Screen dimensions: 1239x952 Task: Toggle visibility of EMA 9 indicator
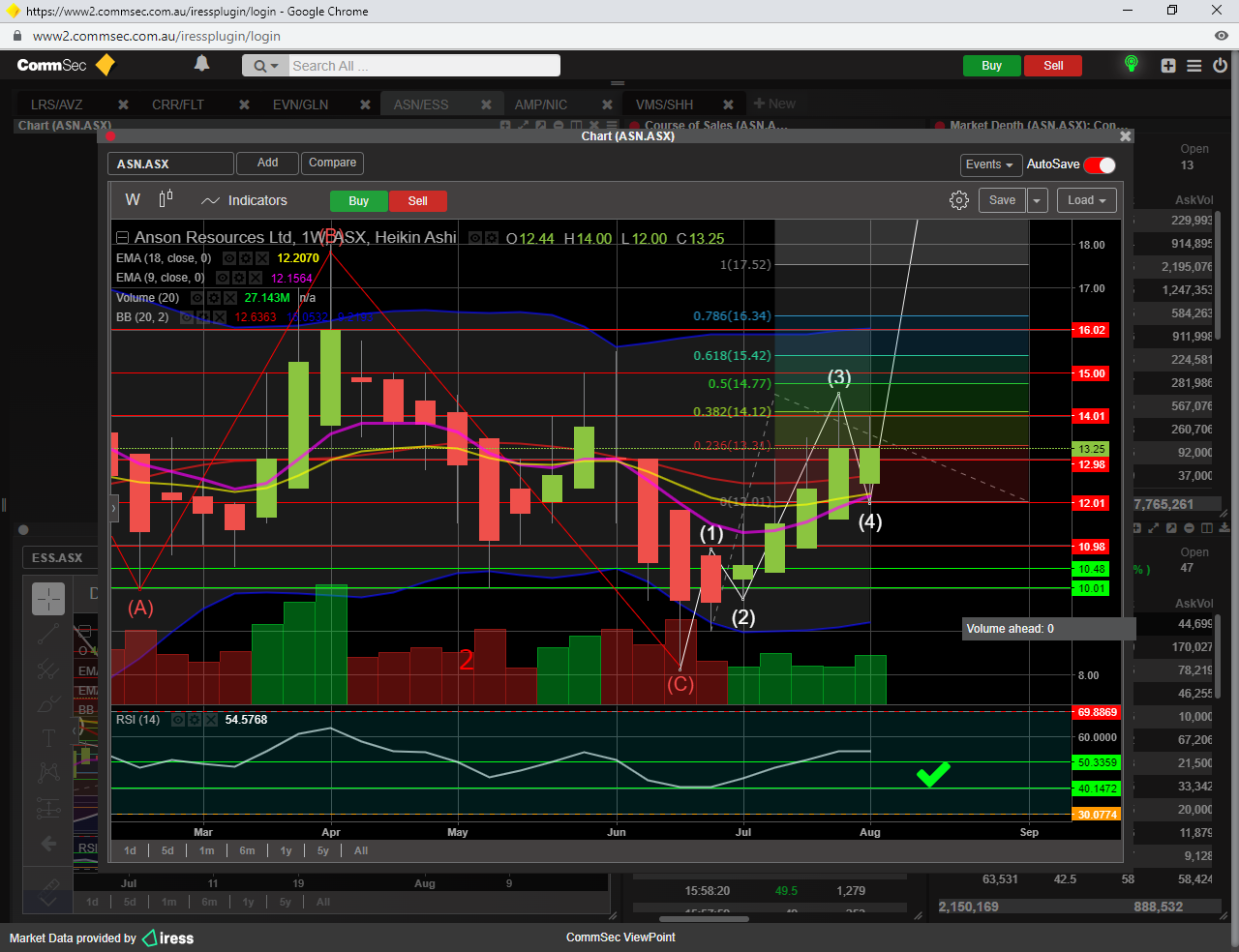coord(223,278)
